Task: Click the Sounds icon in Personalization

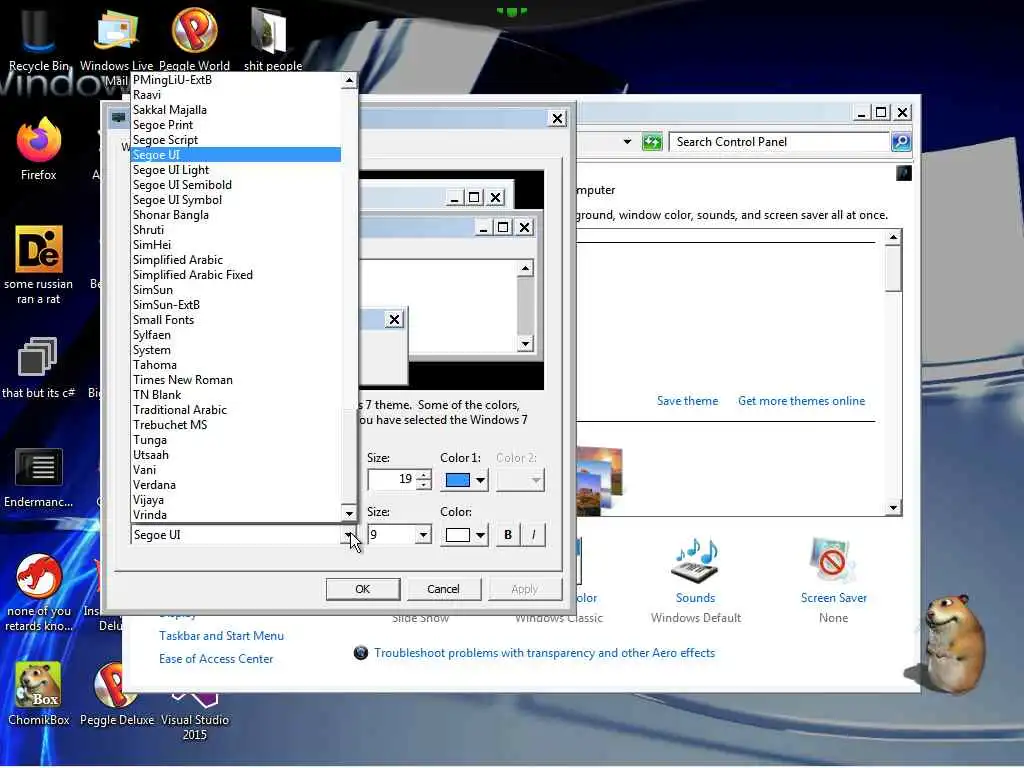Action: click(695, 562)
